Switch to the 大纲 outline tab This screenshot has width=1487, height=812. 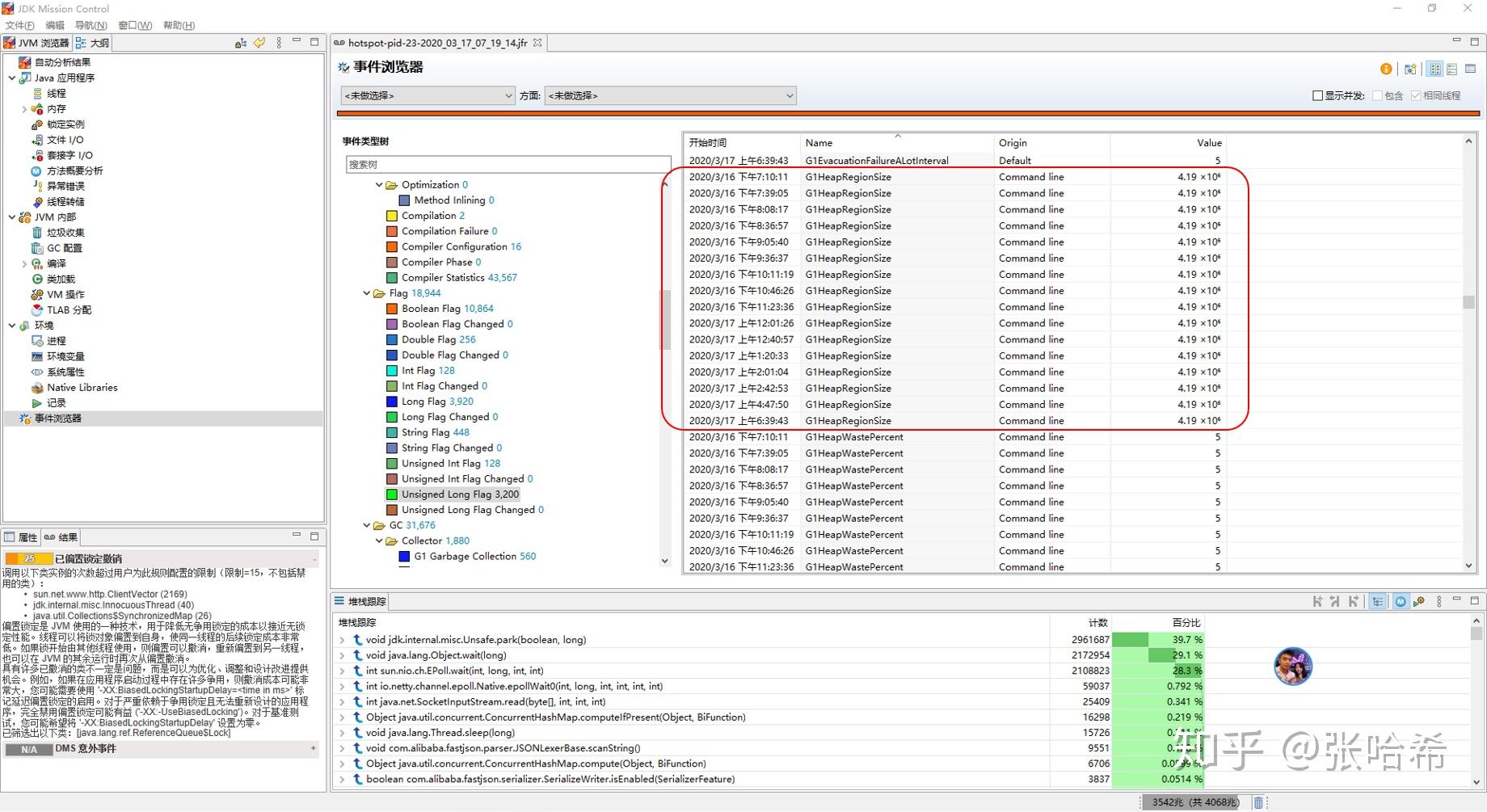coord(92,43)
